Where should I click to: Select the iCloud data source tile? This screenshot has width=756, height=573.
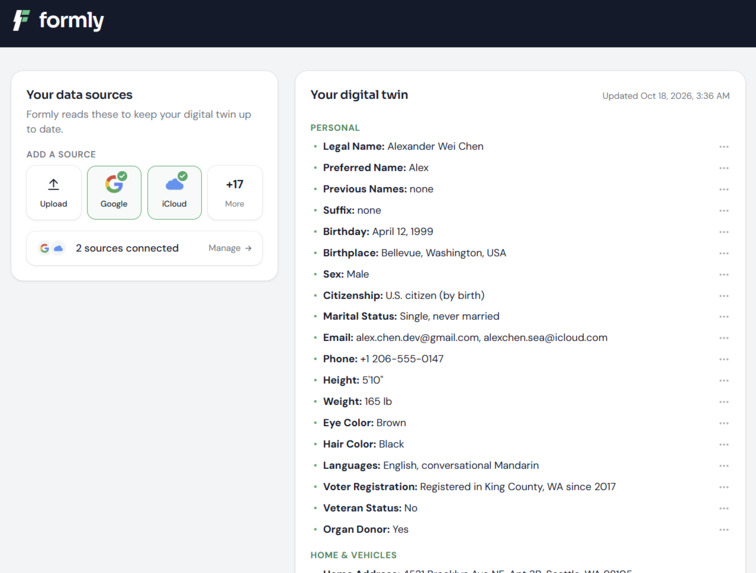tap(175, 192)
